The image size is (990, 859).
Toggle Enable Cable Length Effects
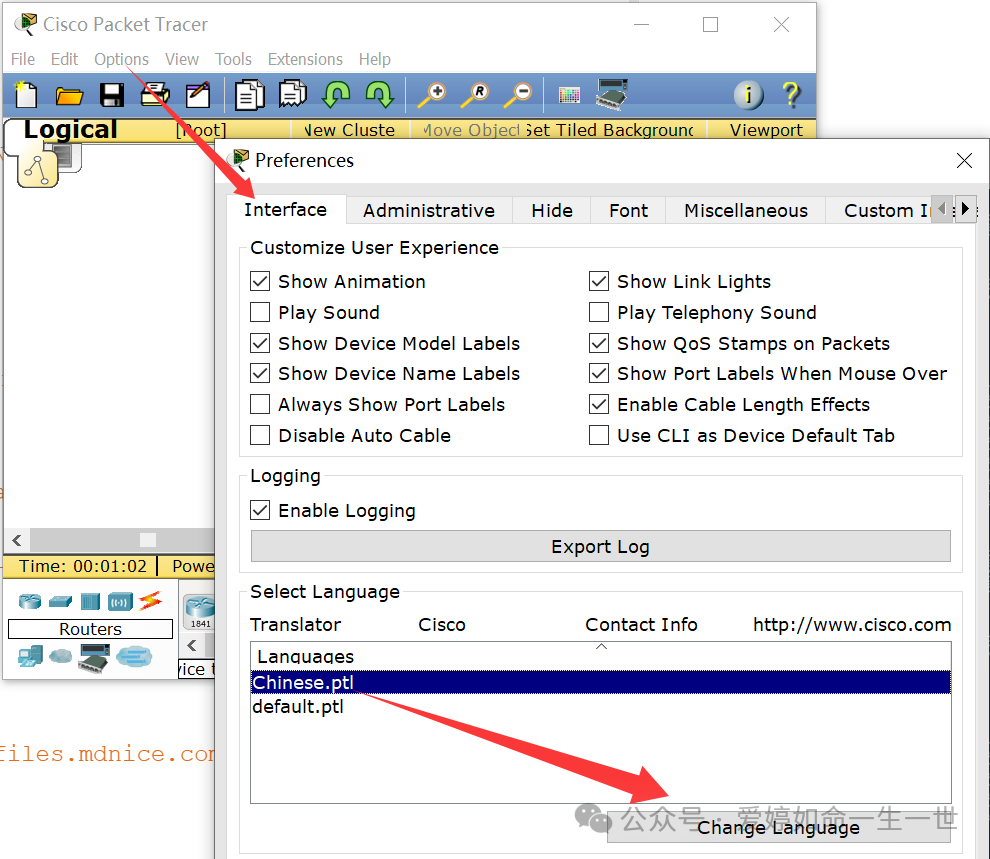pyautogui.click(x=599, y=404)
